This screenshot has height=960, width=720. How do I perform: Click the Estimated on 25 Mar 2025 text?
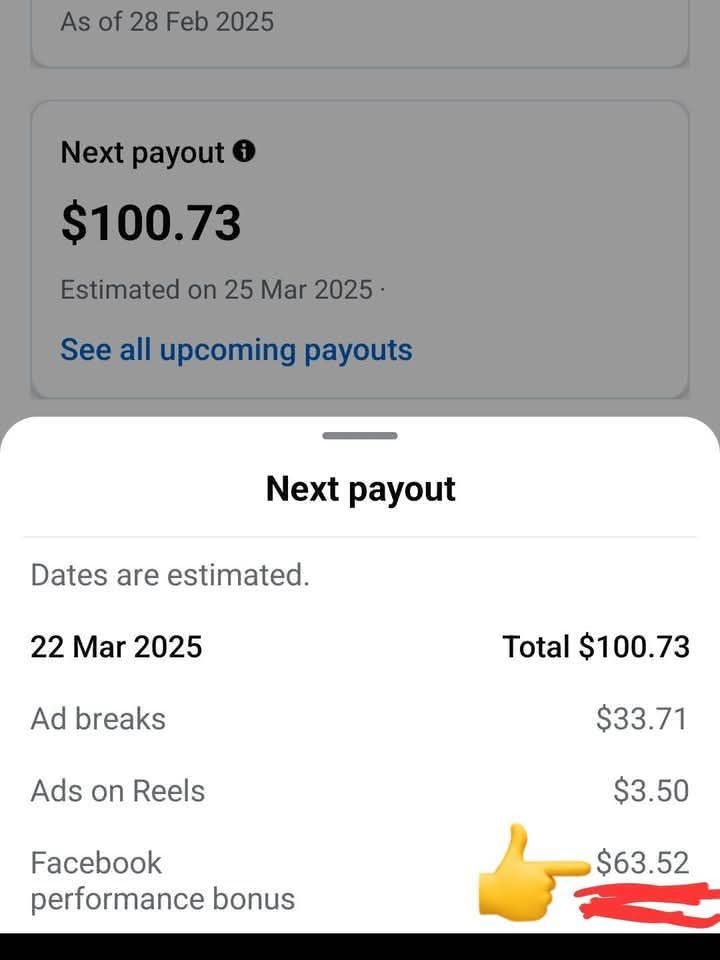coord(216,290)
